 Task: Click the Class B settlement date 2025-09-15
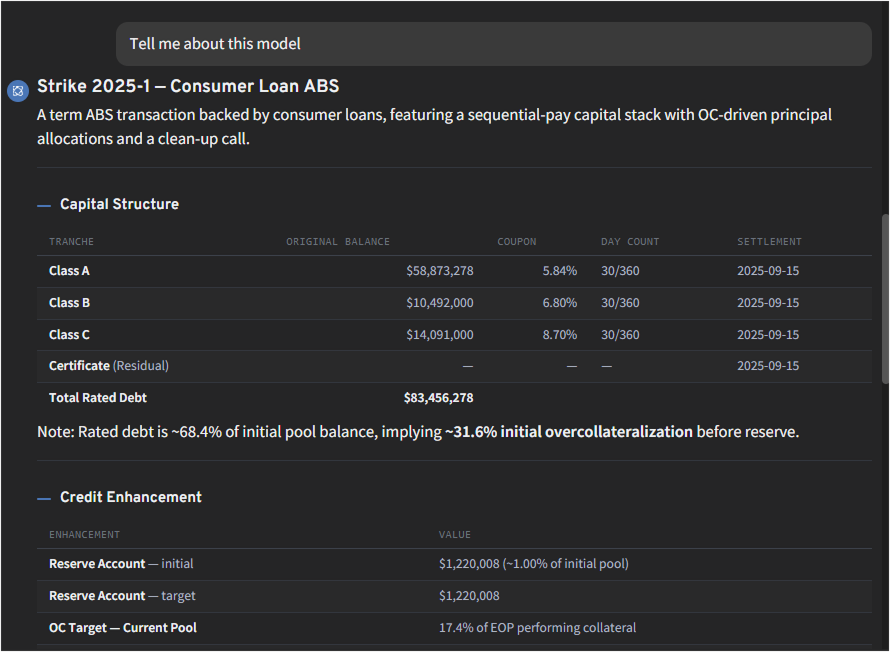coord(768,302)
